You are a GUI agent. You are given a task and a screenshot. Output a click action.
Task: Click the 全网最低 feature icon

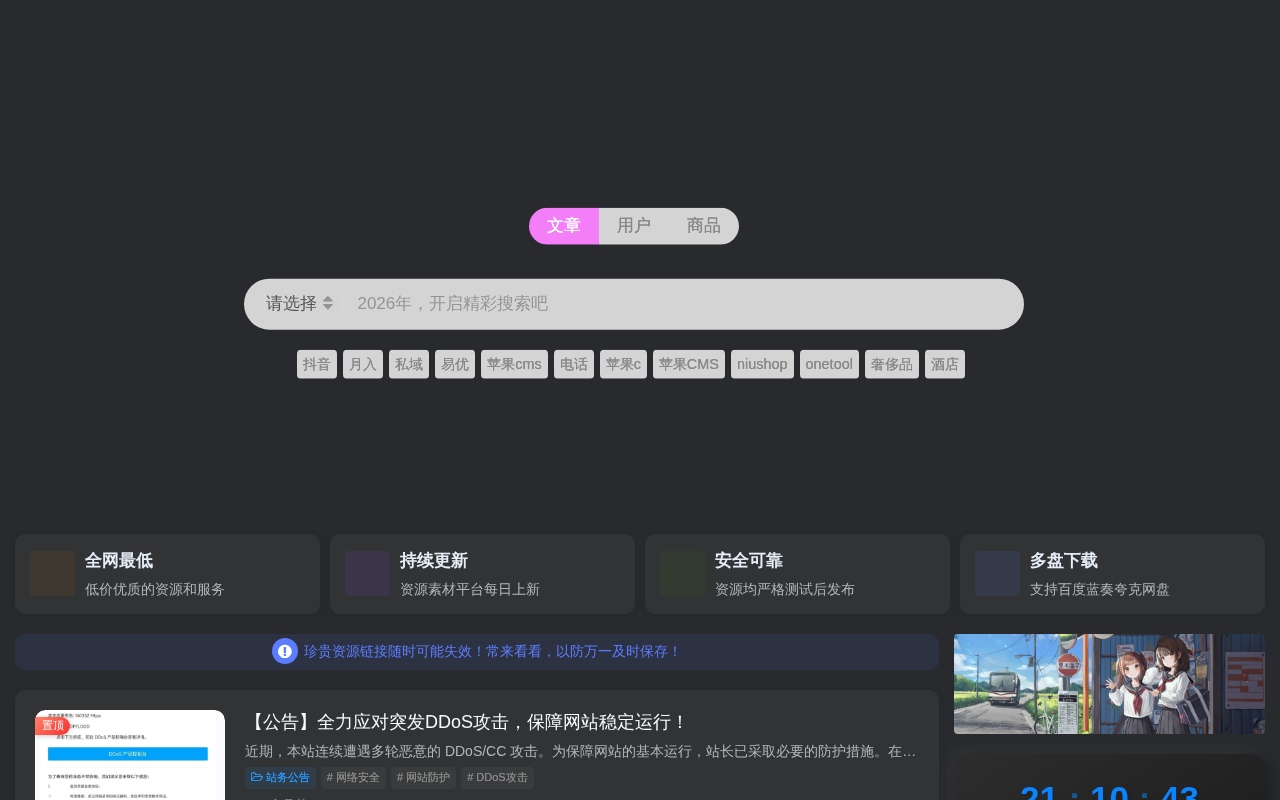point(52,574)
